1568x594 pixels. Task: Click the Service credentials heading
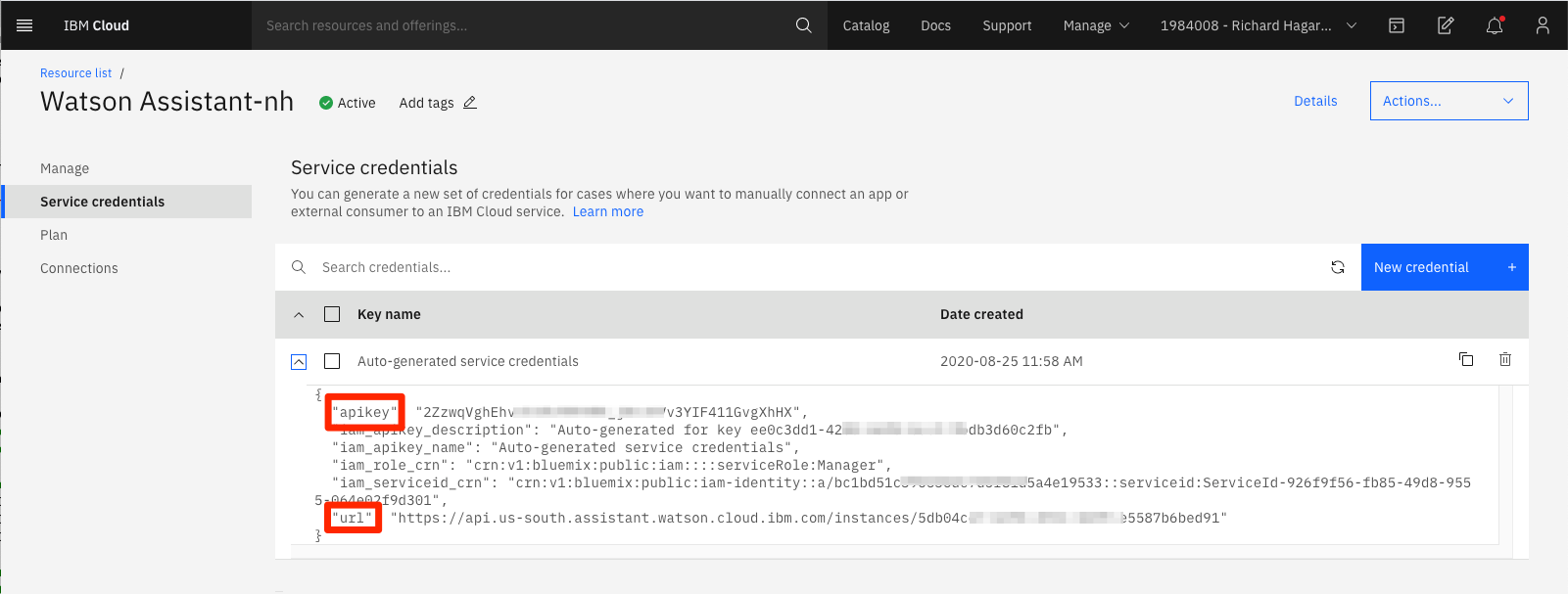click(x=374, y=167)
